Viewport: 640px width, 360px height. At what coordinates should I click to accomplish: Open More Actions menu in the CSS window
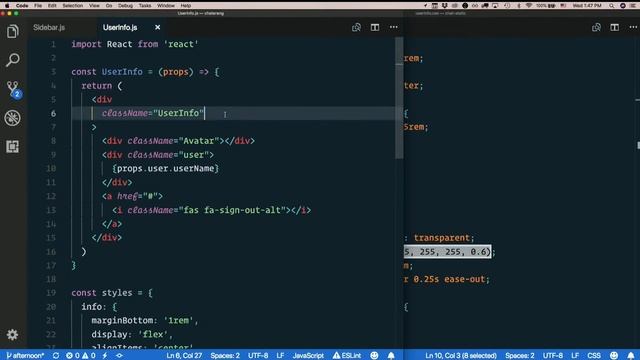point(633,27)
